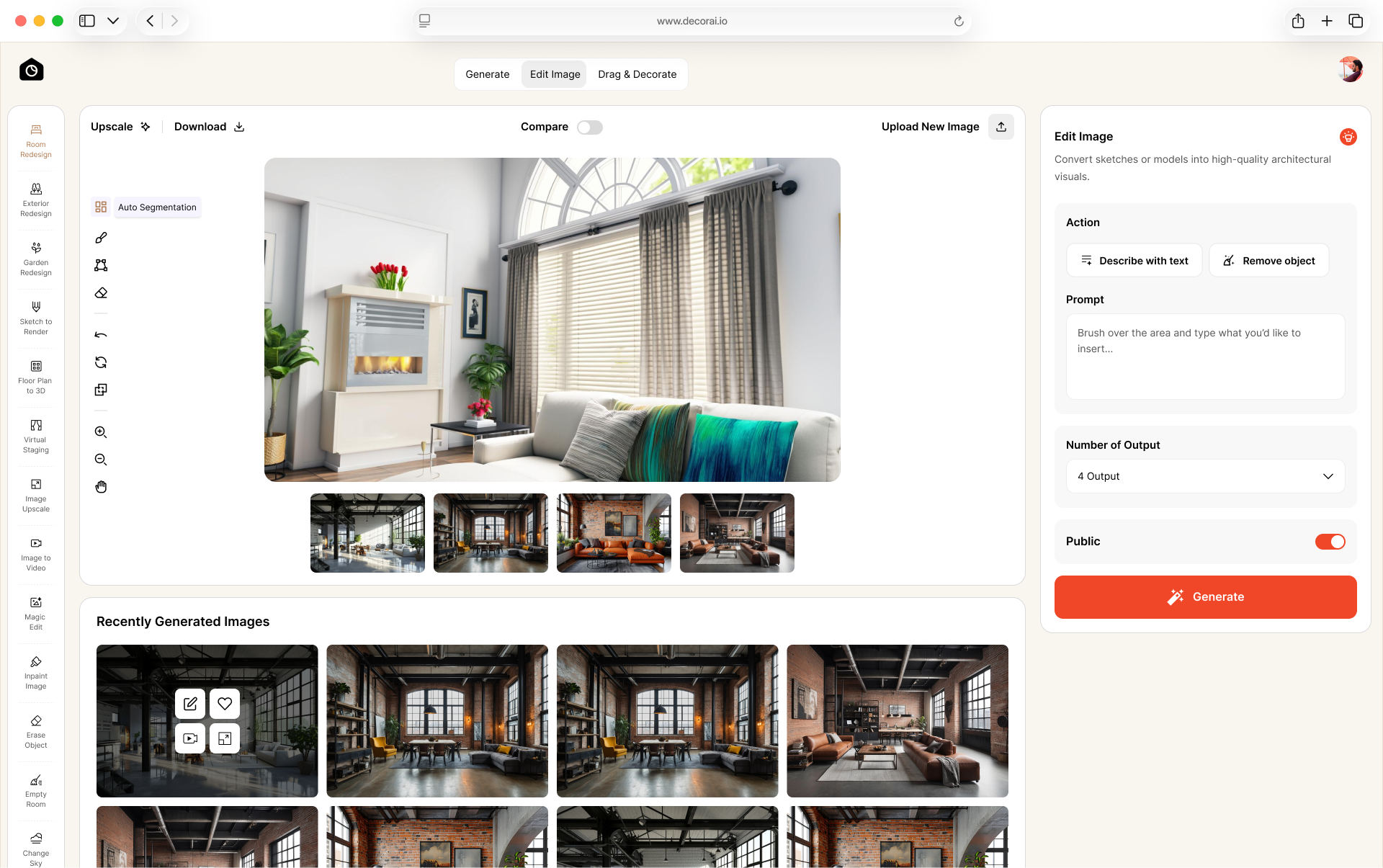Convert first recent image to video
This screenshot has height=868, width=1383.
190,738
